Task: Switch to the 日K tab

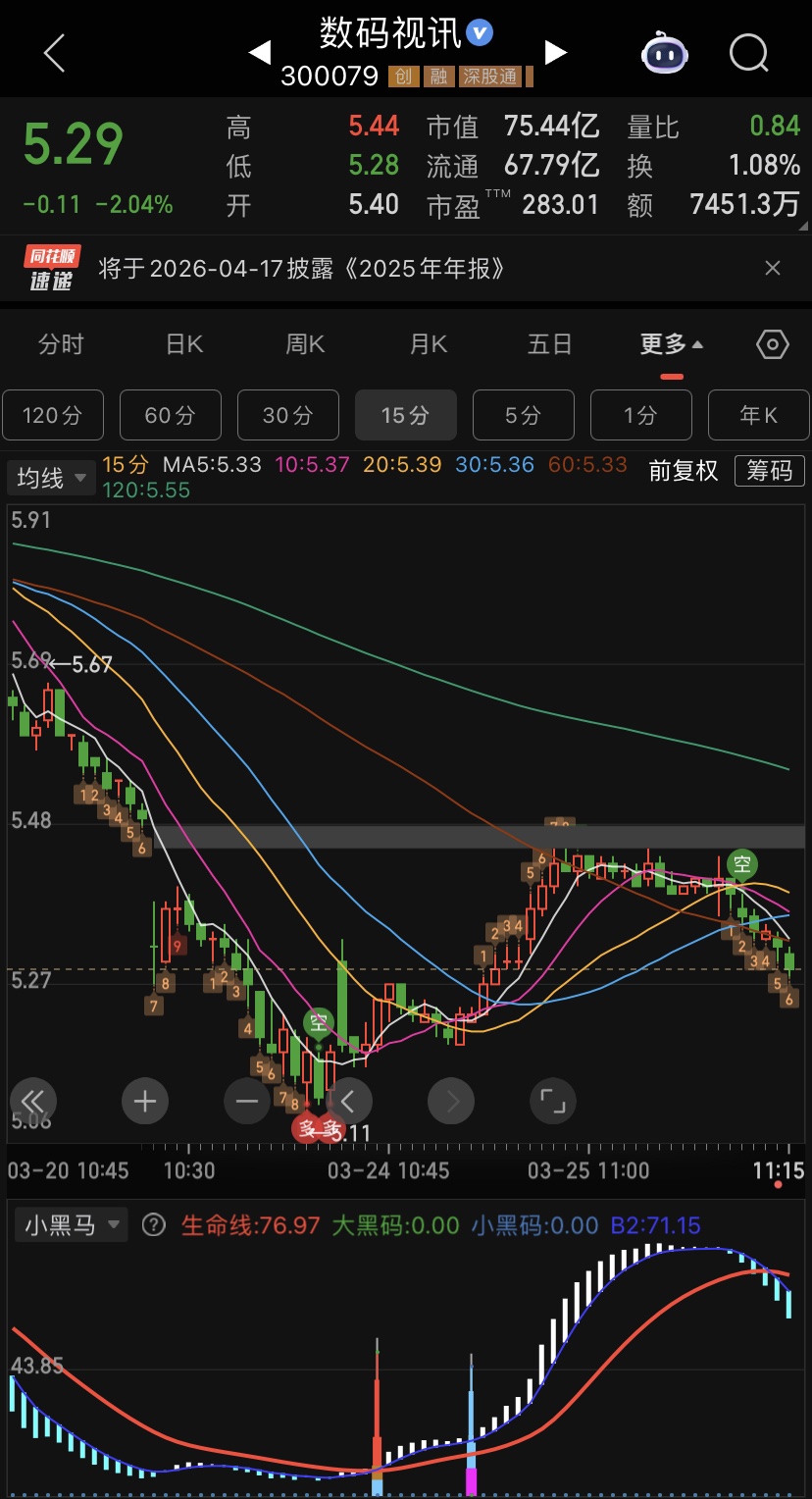Action: (x=183, y=344)
